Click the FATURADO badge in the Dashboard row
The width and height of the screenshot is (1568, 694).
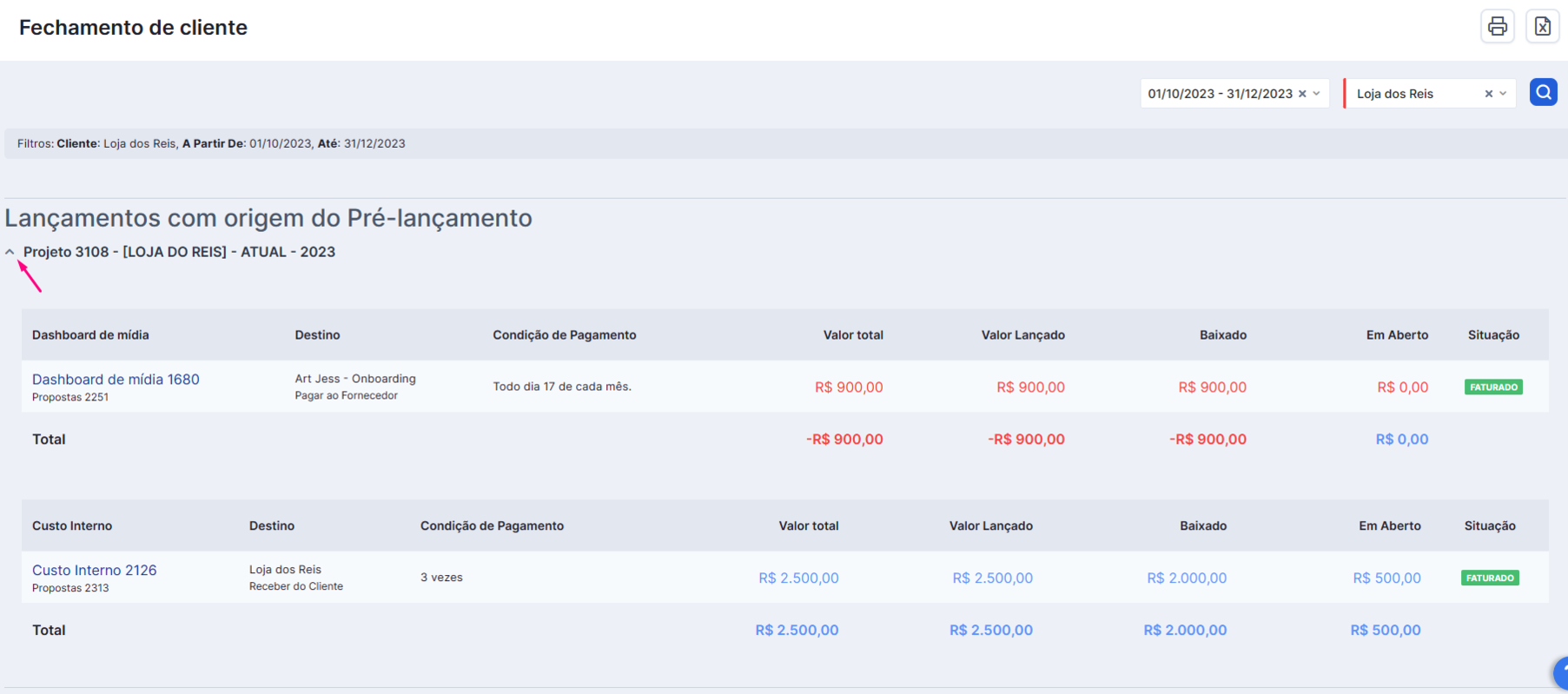1493,387
